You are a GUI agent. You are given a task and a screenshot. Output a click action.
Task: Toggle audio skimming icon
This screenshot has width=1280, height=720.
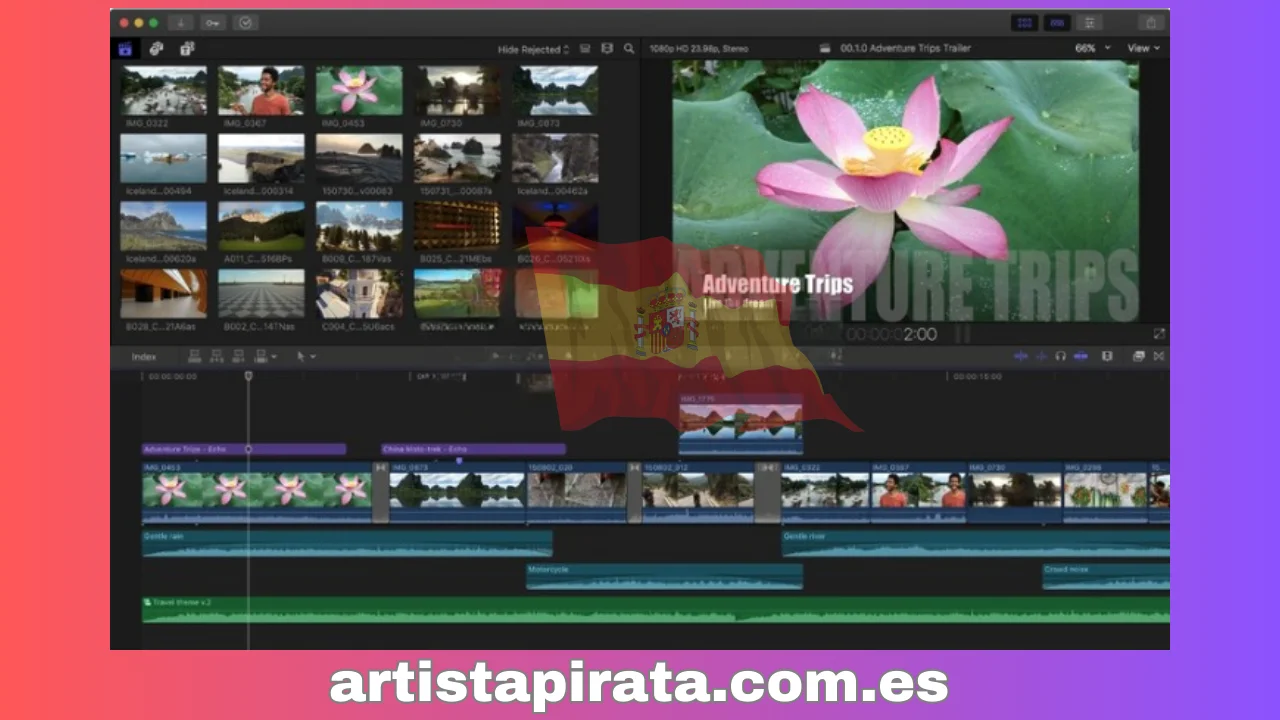1041,356
